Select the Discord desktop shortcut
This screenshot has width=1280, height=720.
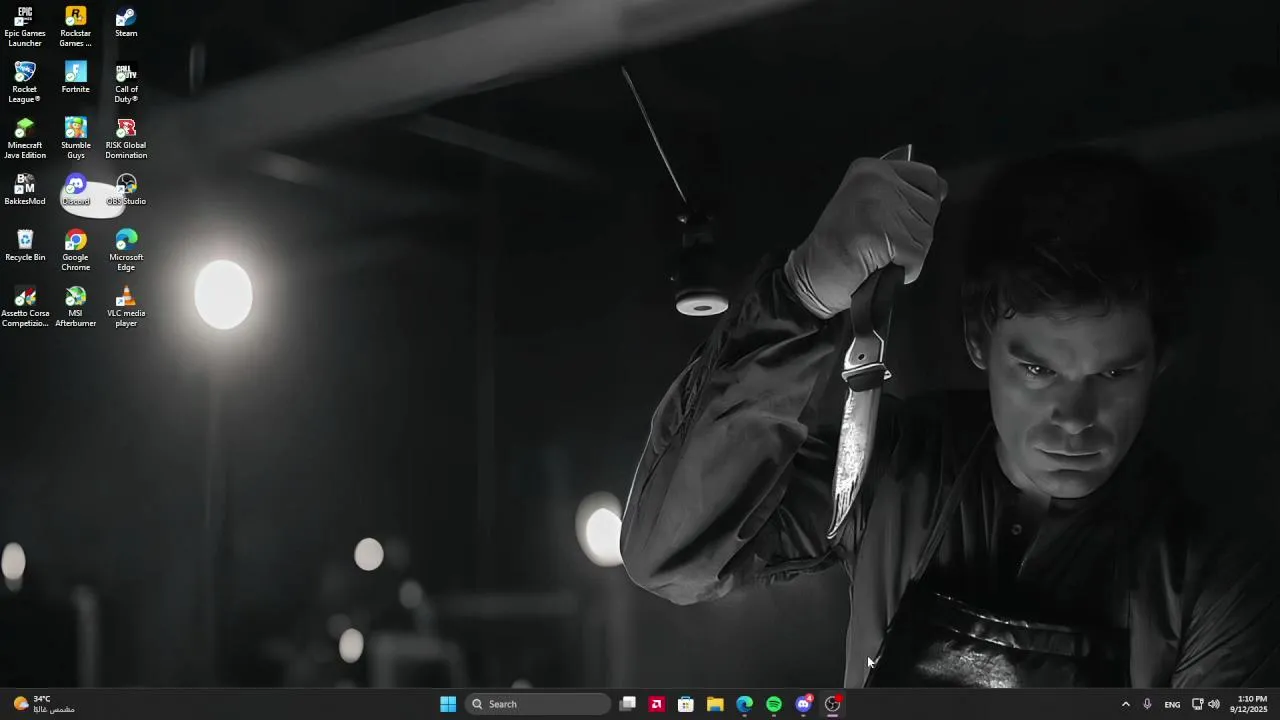click(x=76, y=190)
